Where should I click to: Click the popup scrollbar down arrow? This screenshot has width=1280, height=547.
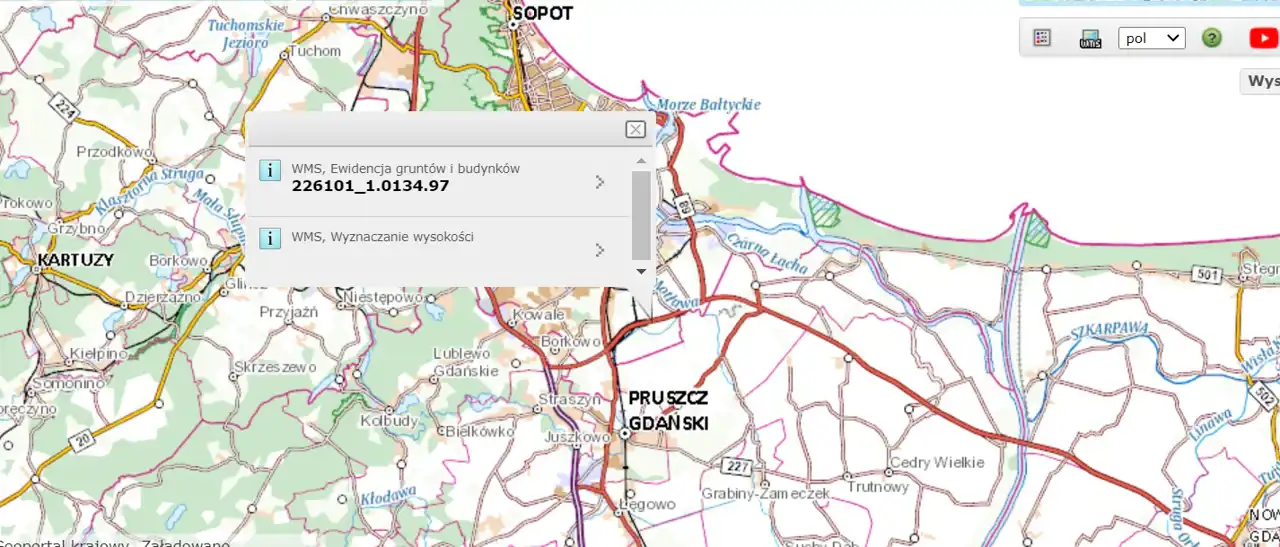pos(641,271)
